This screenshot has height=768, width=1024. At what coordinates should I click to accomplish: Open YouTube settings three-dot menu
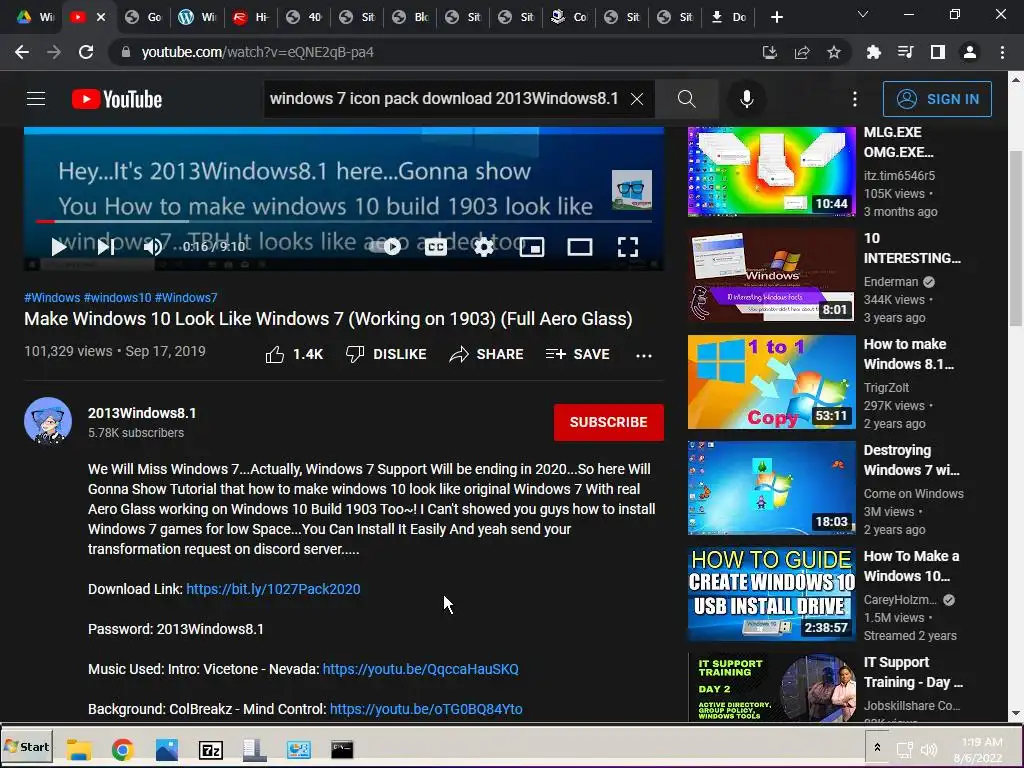point(854,99)
